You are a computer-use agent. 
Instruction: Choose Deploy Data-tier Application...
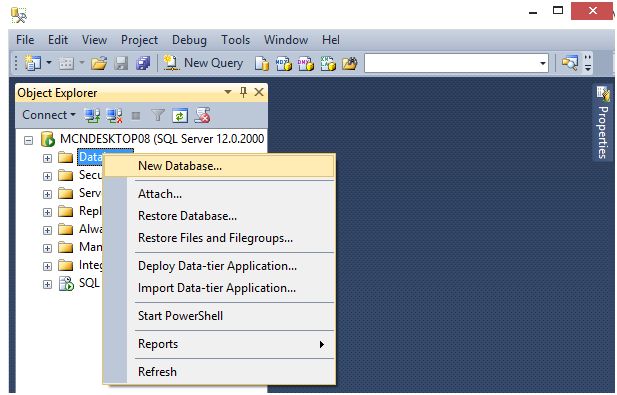pyautogui.click(x=219, y=266)
